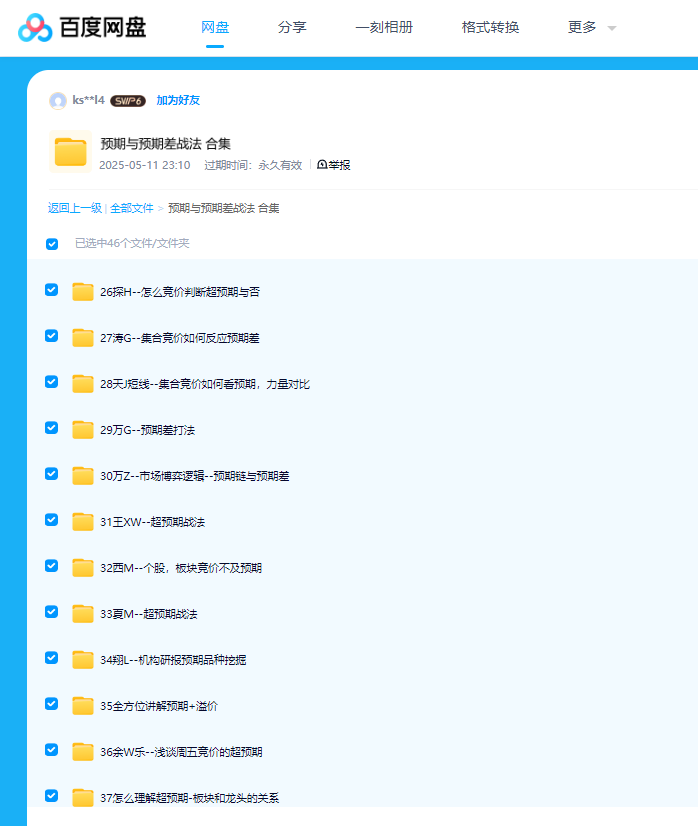Open the 一刻相册 tab
Viewport: 698px width, 826px height.
coord(384,28)
